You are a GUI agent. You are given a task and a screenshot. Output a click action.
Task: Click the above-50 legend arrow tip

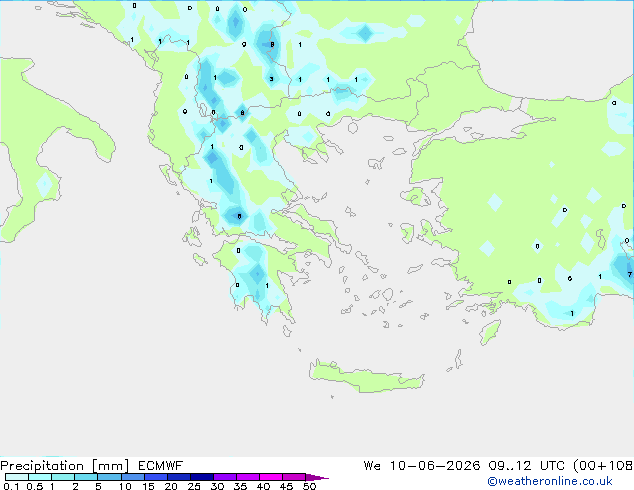(x=317, y=477)
